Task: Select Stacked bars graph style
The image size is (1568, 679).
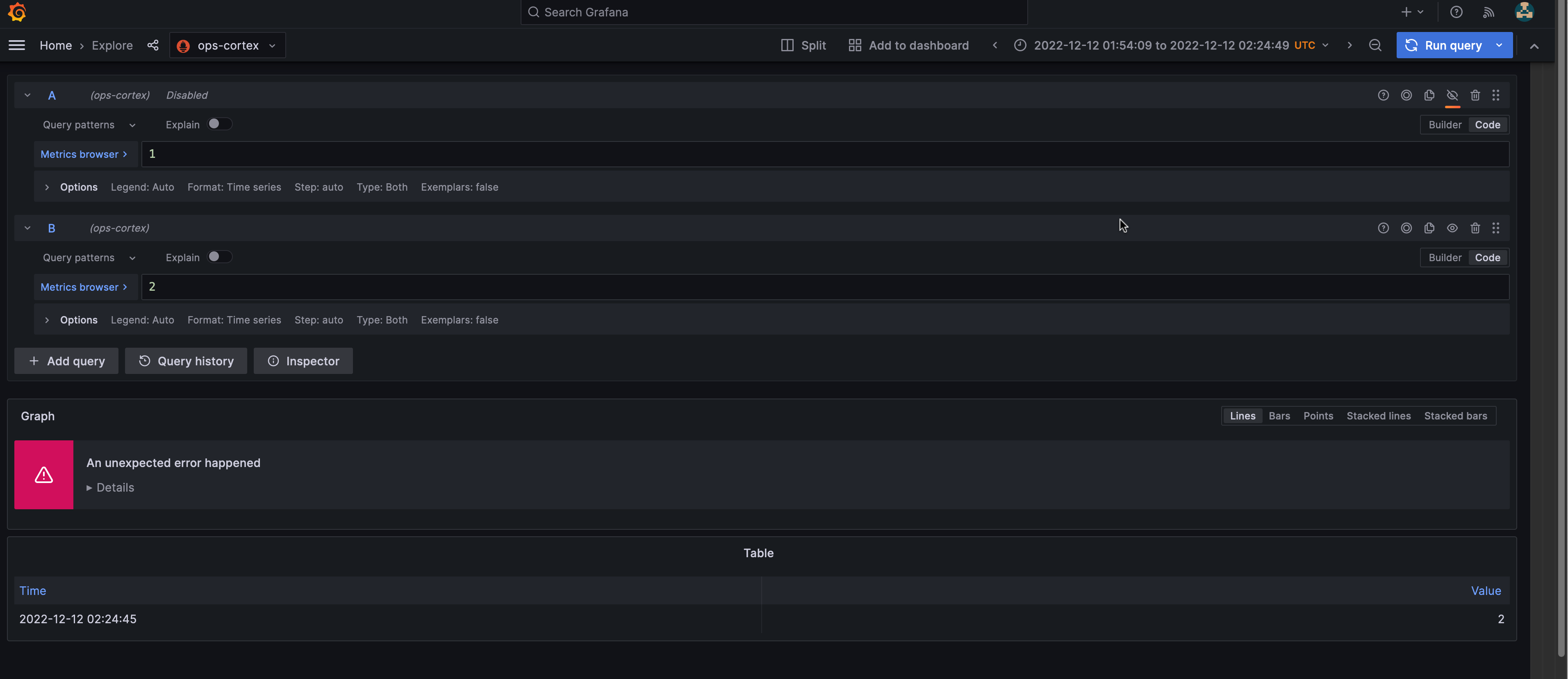Action: [x=1455, y=416]
